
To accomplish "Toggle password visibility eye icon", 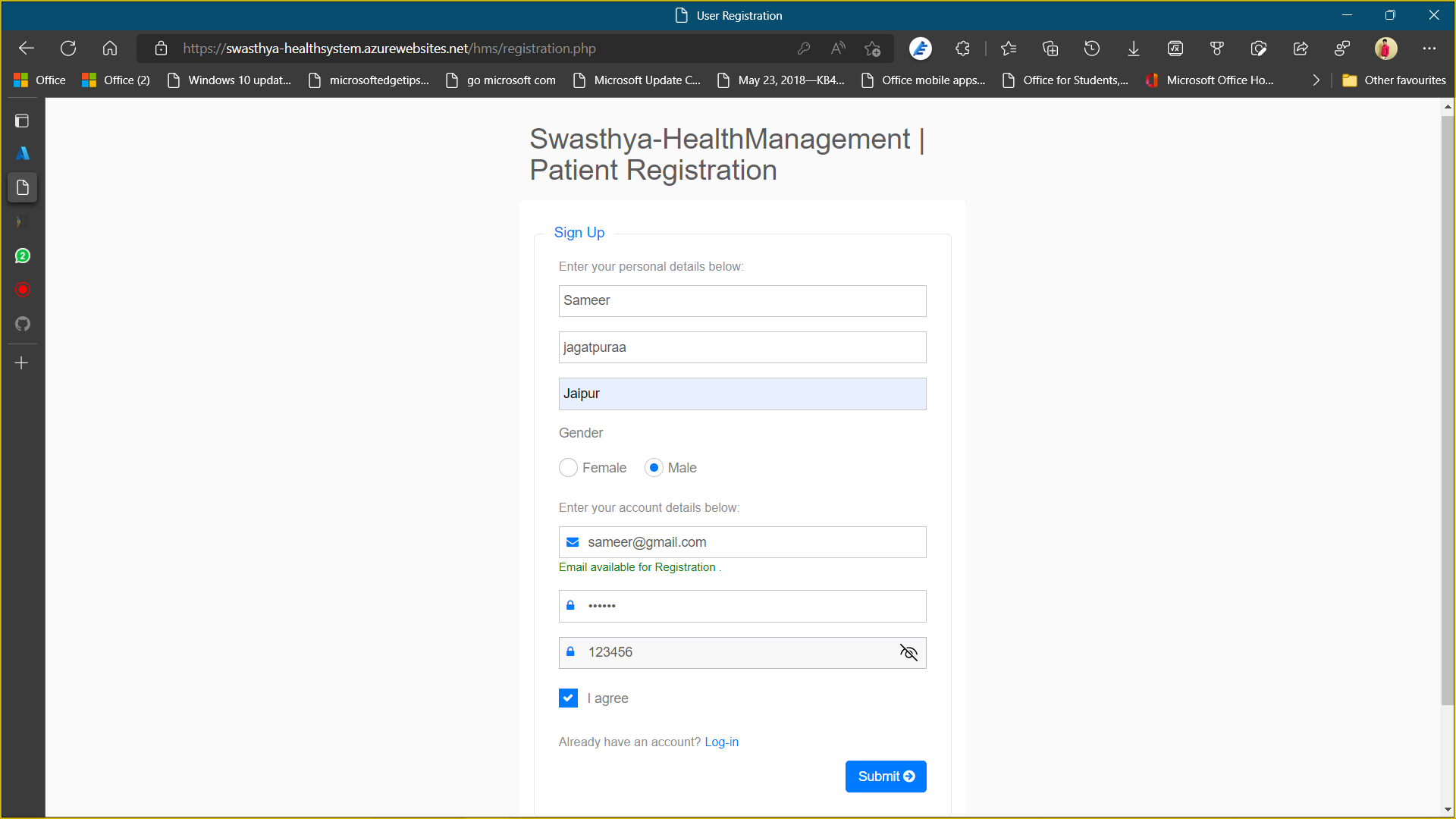I will (908, 652).
